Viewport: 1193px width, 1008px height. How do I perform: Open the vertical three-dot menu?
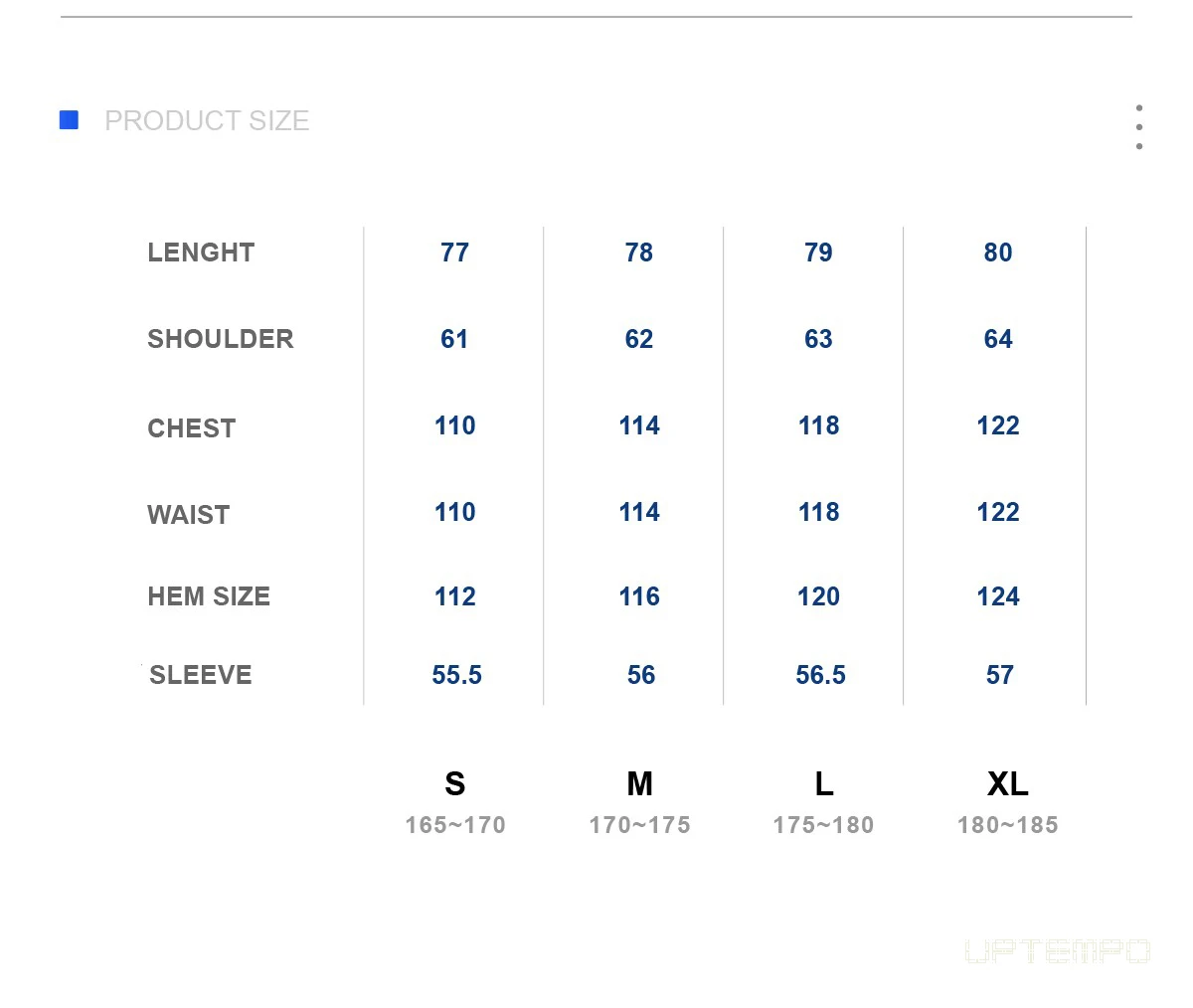[x=1139, y=127]
